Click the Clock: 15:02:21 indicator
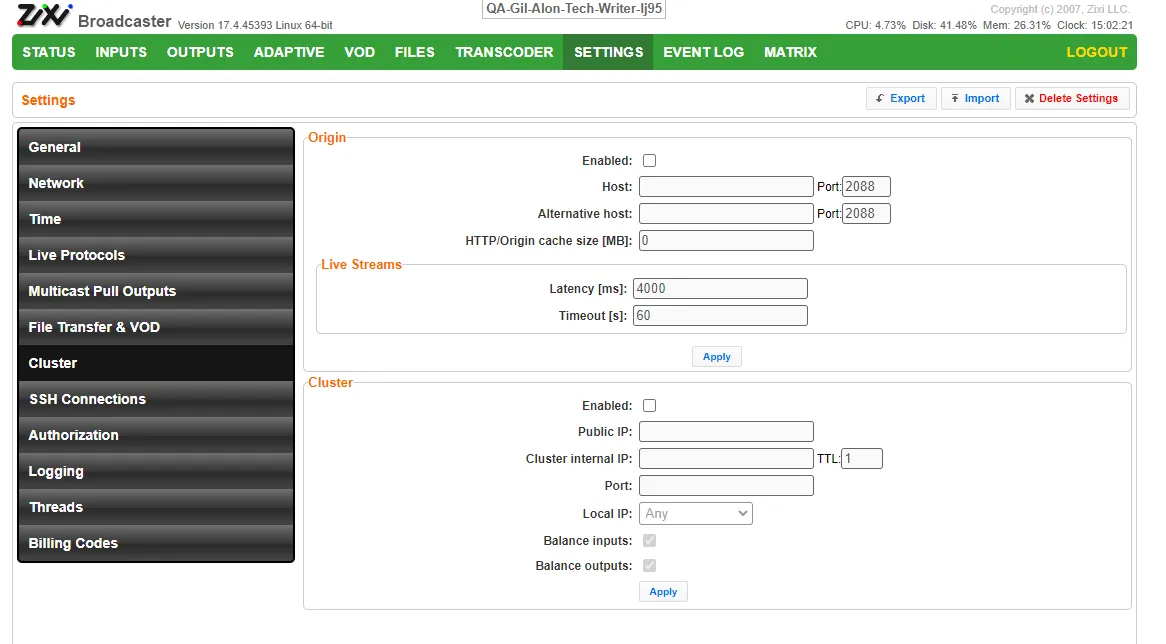The width and height of the screenshot is (1166, 644). [1095, 25]
